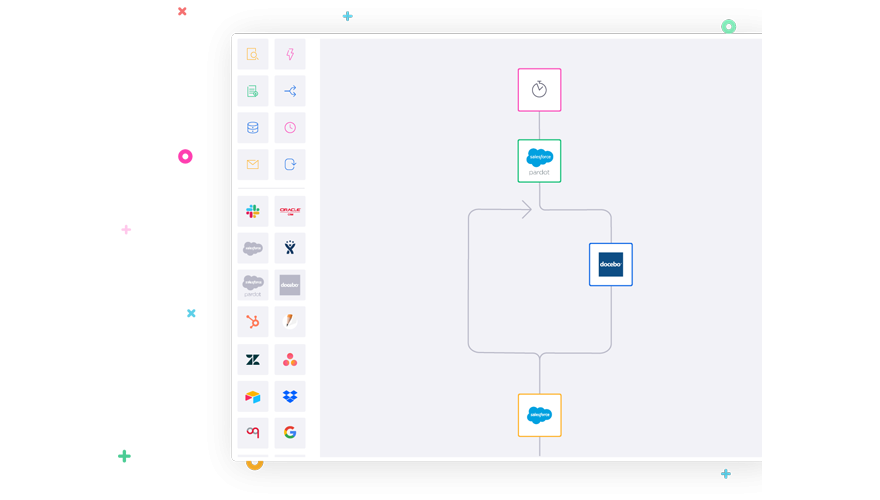The image size is (880, 500).
Task: Select the yellow Salesforce node on the canvas
Action: tap(539, 415)
